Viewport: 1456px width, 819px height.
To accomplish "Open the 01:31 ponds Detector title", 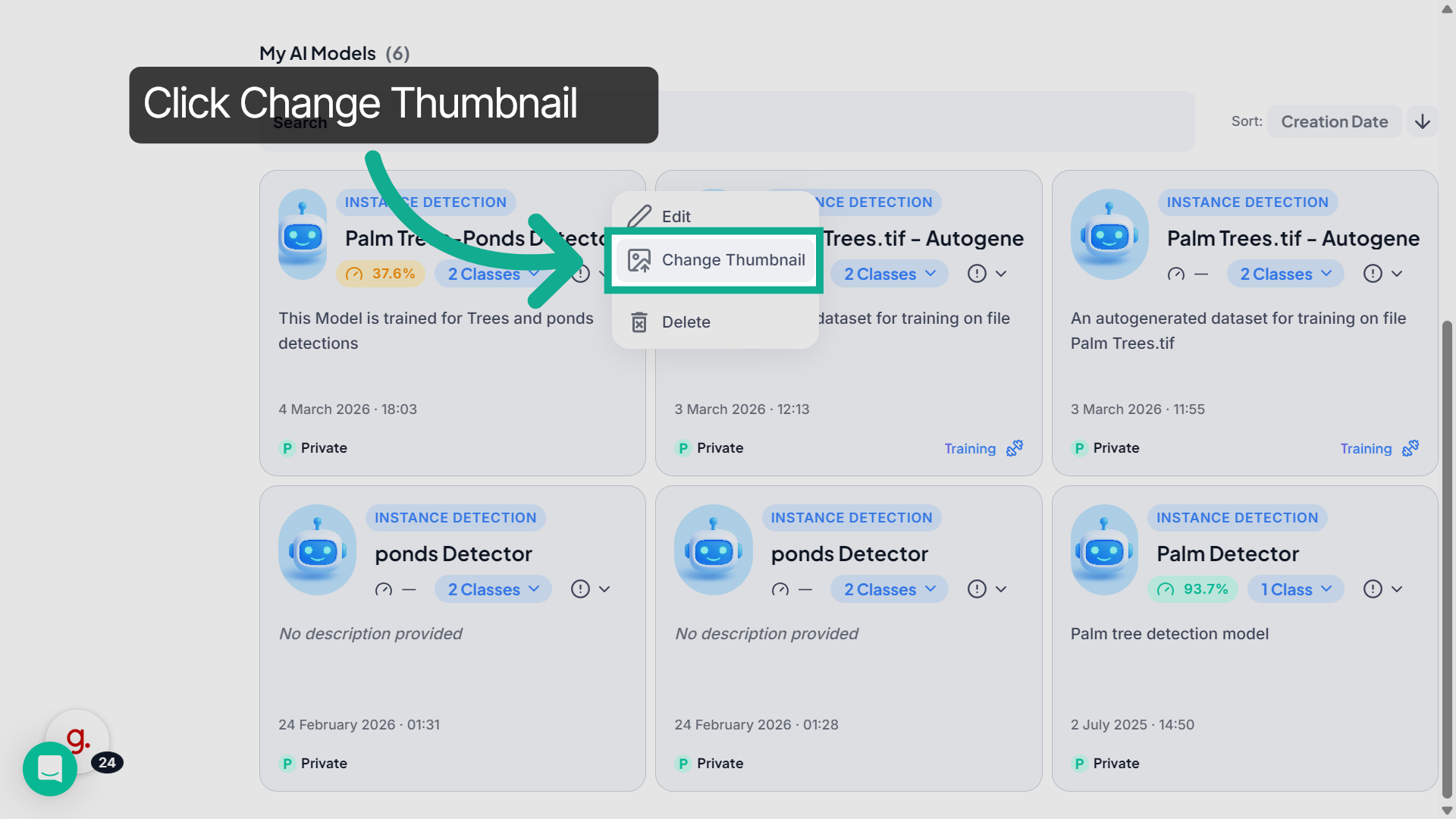I will click(453, 554).
